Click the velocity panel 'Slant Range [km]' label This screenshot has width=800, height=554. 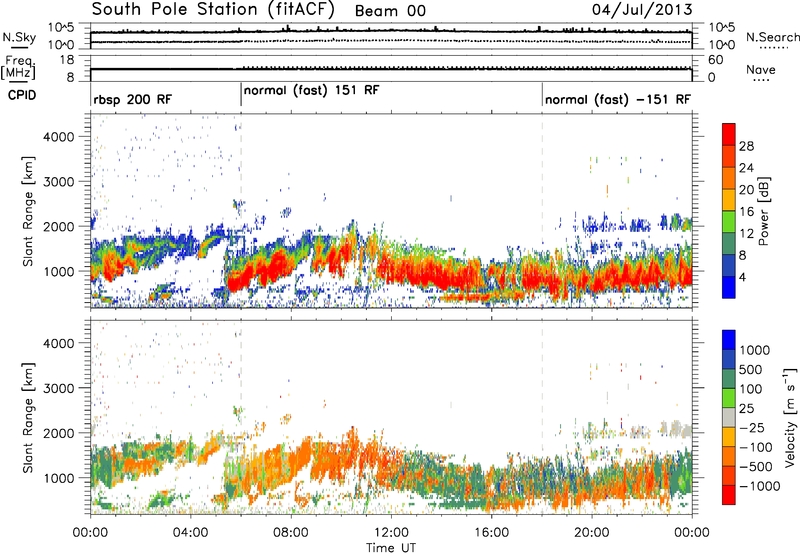(28, 417)
